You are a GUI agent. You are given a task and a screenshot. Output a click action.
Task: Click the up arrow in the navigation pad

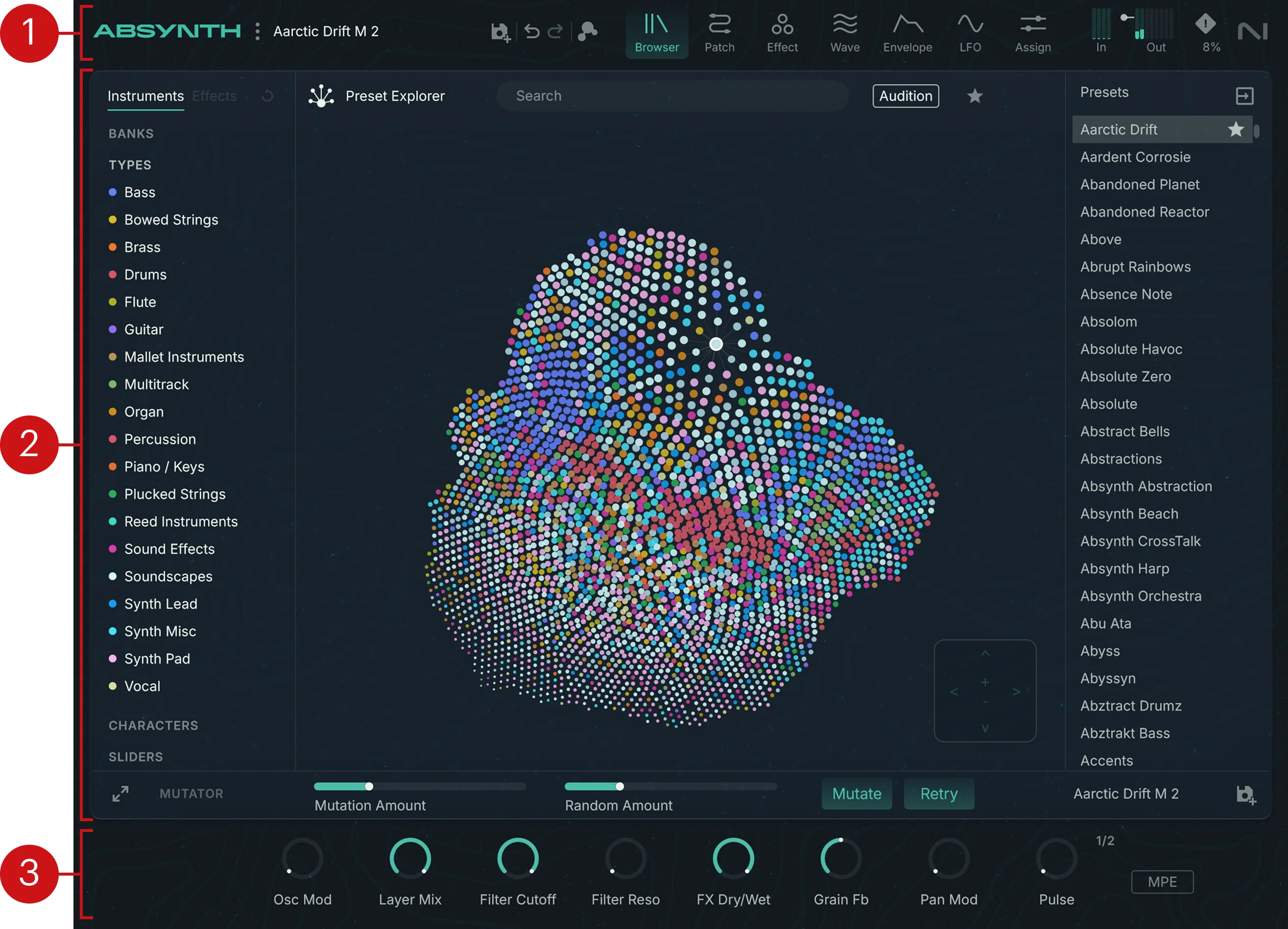pyautogui.click(x=985, y=654)
